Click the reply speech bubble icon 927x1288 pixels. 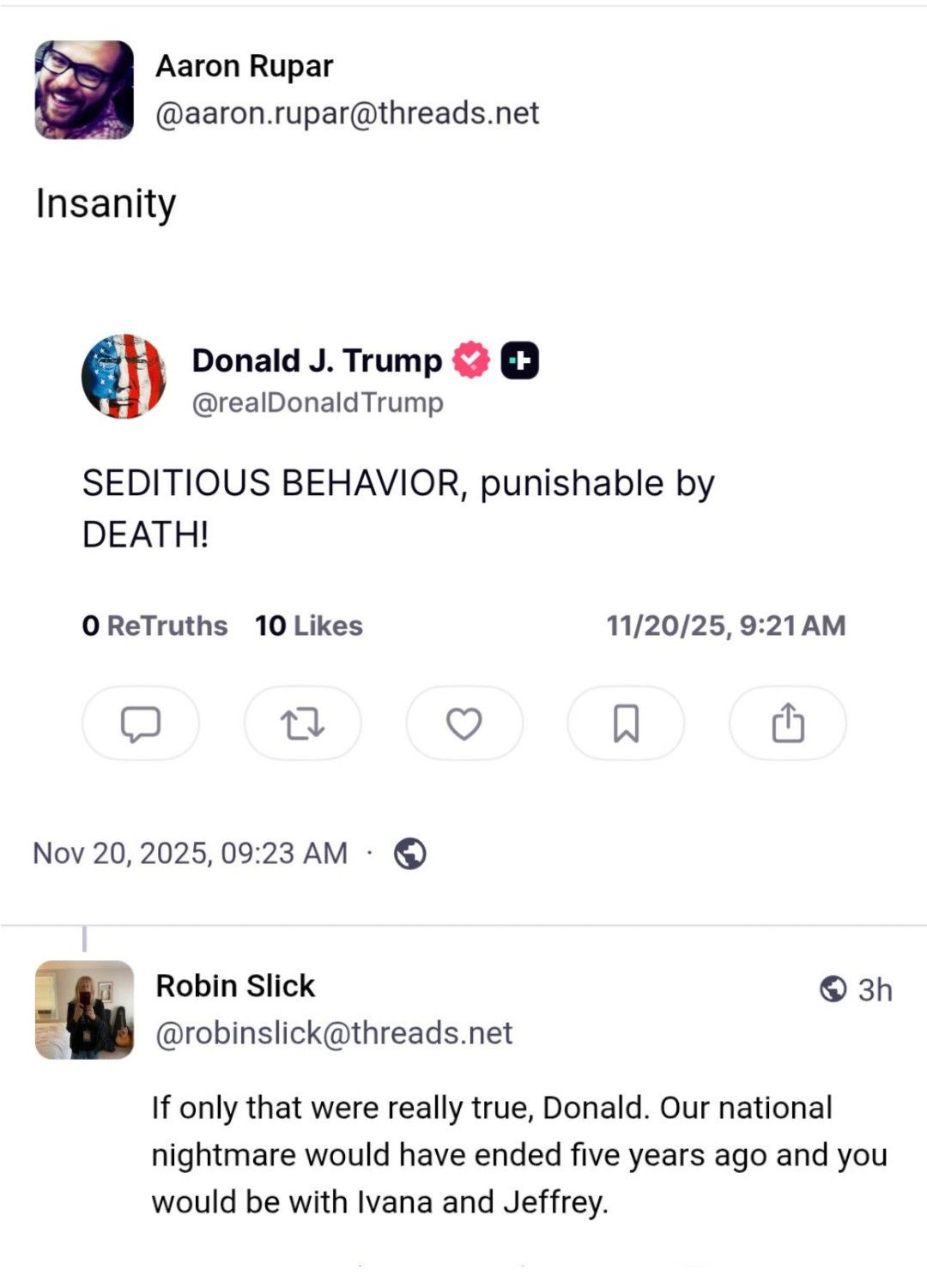tap(141, 723)
